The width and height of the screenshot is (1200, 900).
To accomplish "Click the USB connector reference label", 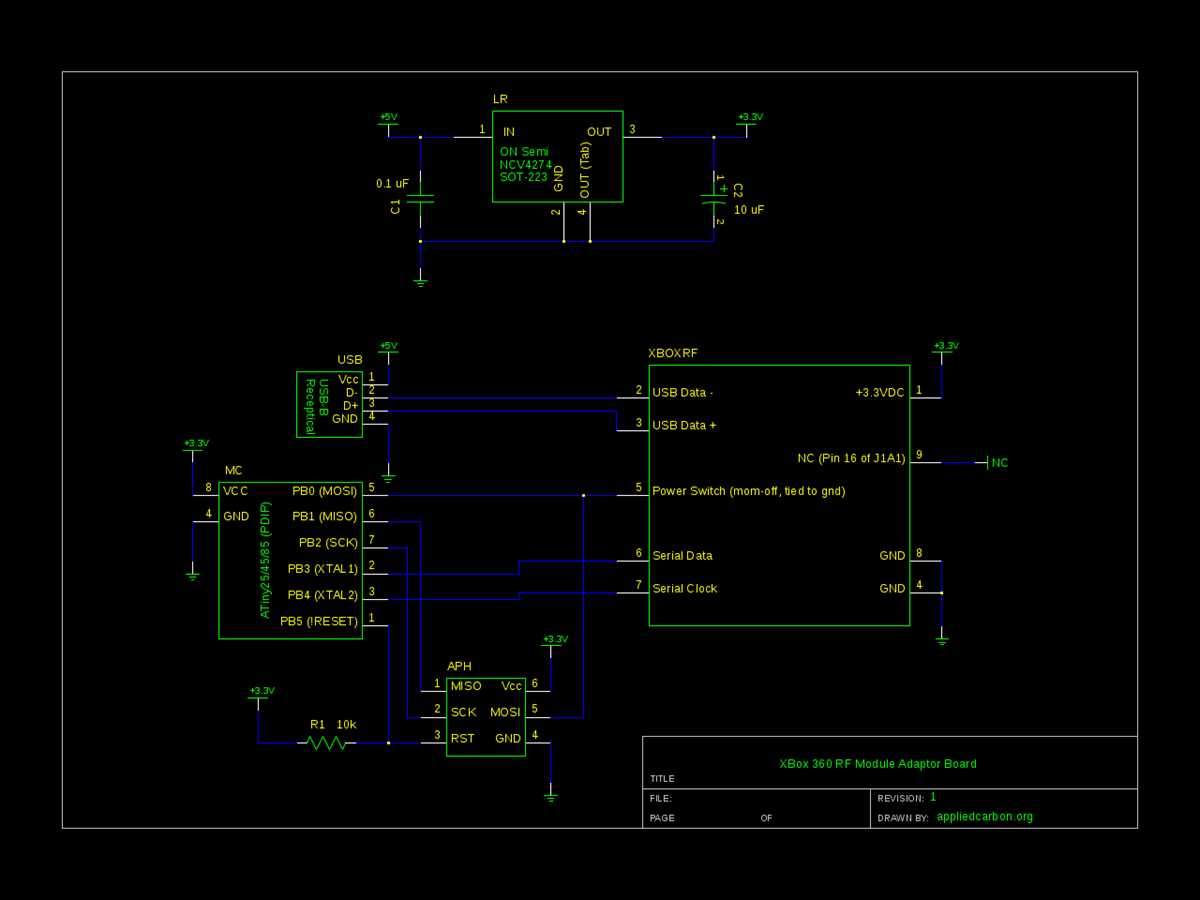I will coord(350,360).
